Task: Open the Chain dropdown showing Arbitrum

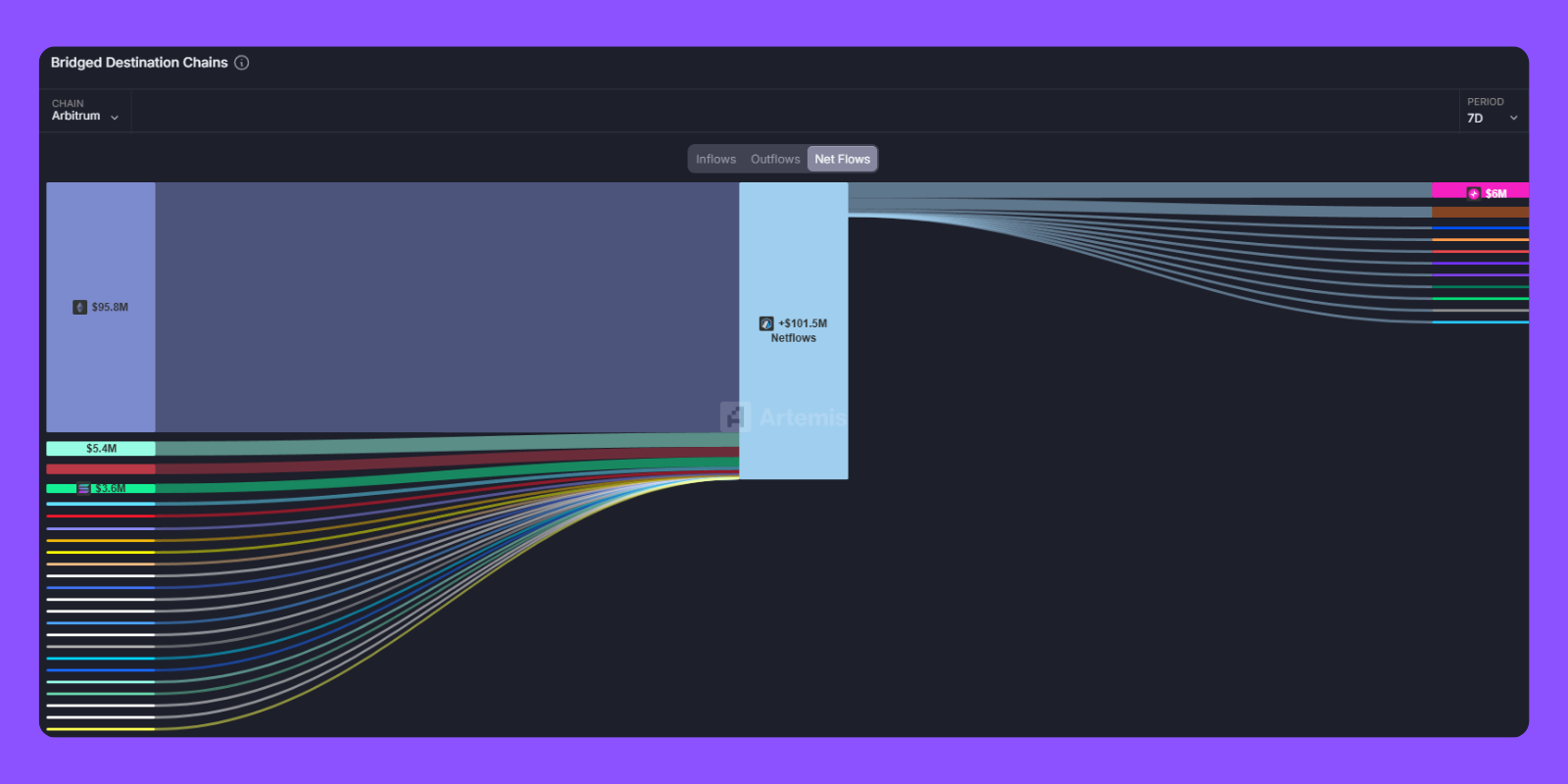Action: pos(84,111)
